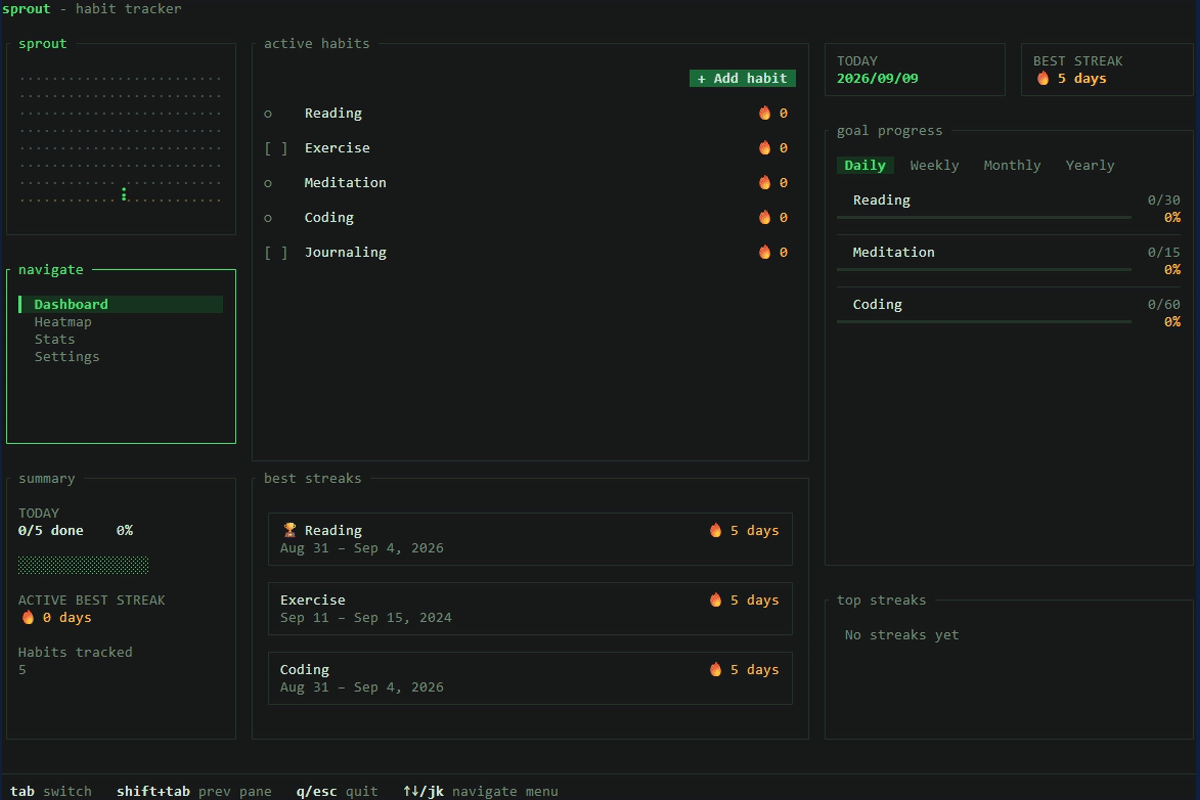1200x800 pixels.
Task: Click the flame icon in Journaling habit row
Action: tap(765, 252)
